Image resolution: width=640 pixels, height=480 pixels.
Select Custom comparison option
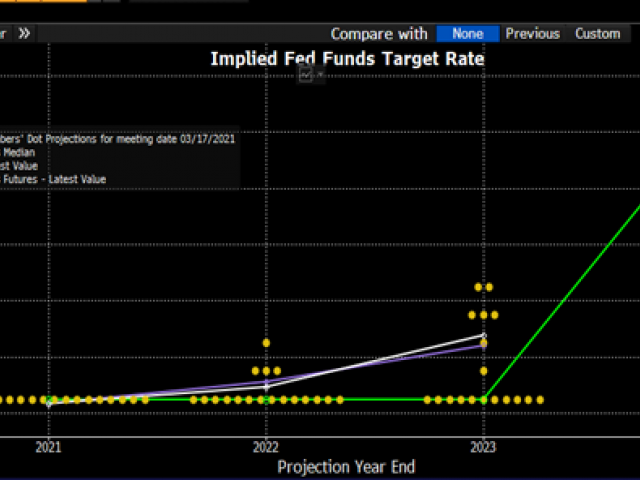pyautogui.click(x=597, y=33)
